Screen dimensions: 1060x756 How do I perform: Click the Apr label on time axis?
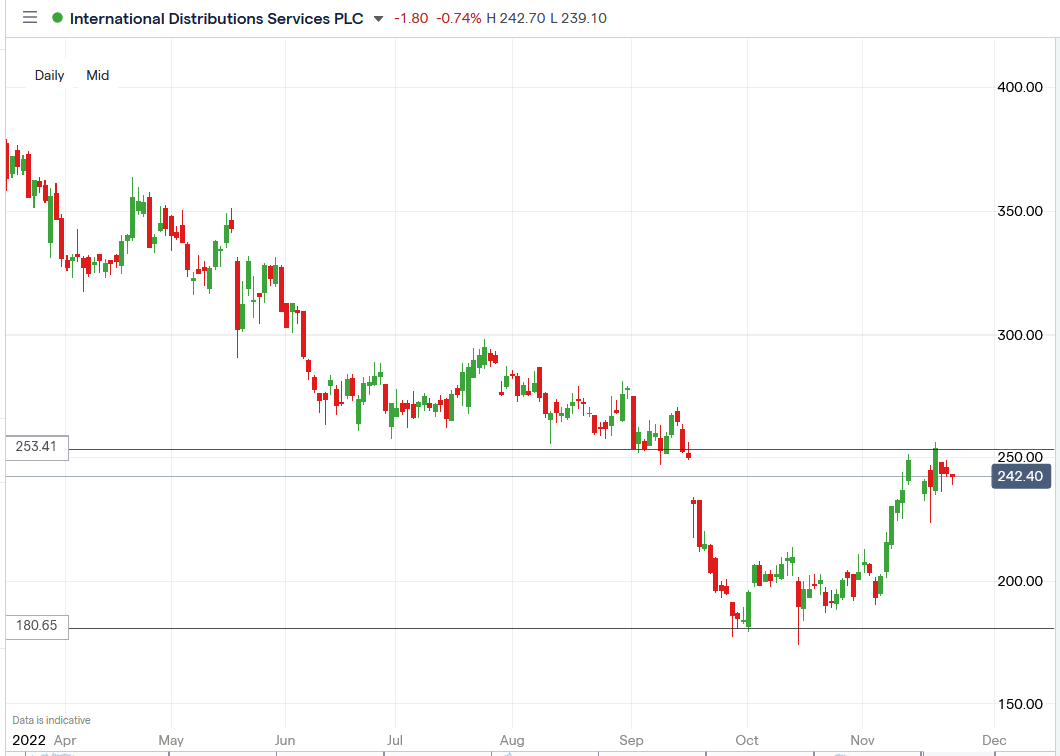(x=65, y=740)
